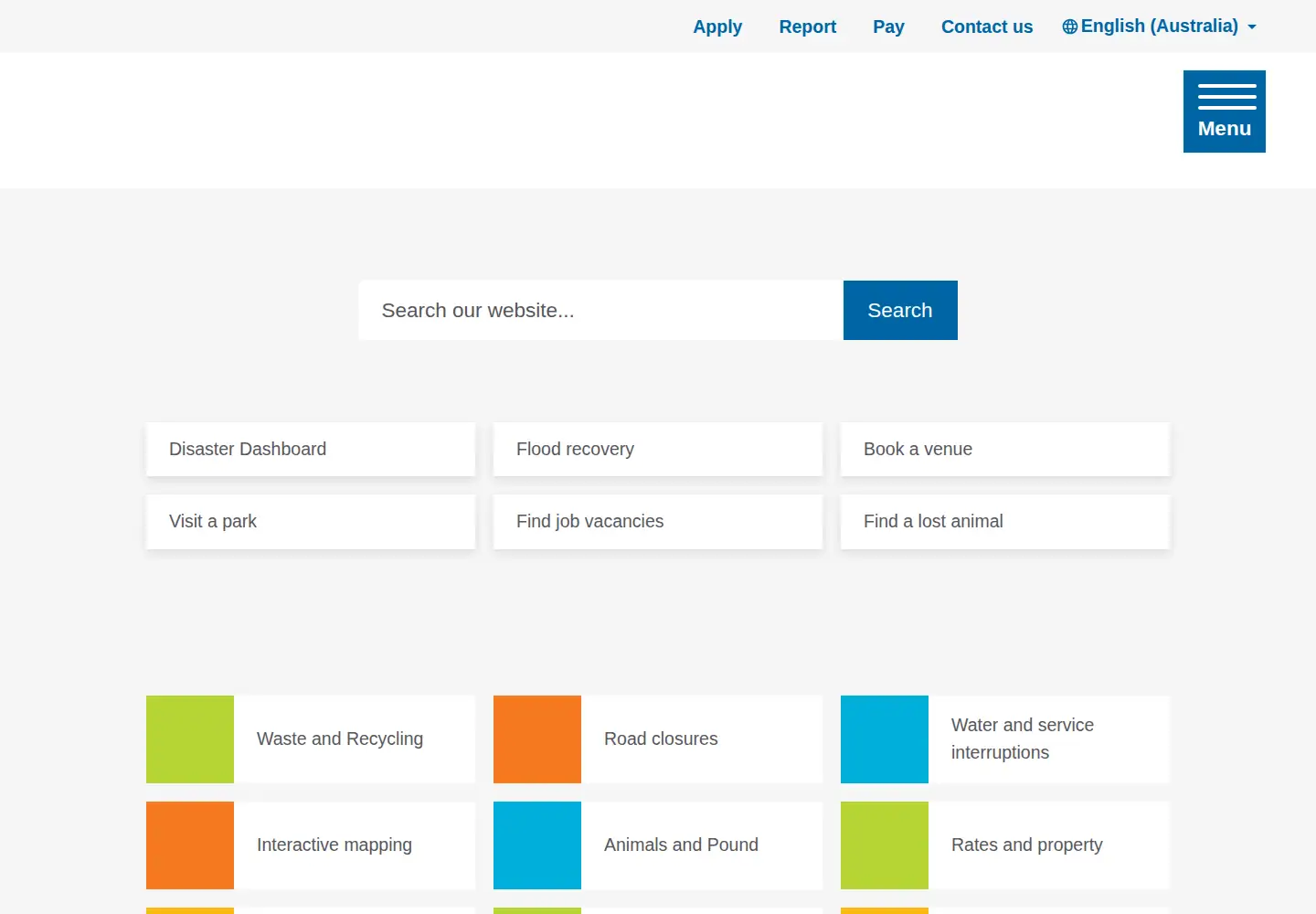This screenshot has width=1316, height=914.
Task: Click the orange Road closures tile icon
Action: tap(537, 739)
